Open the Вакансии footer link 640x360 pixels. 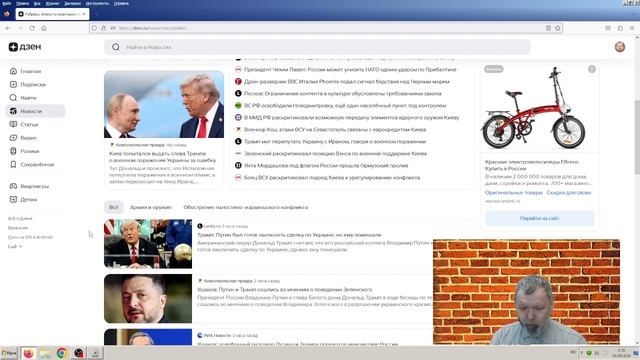click(x=18, y=228)
